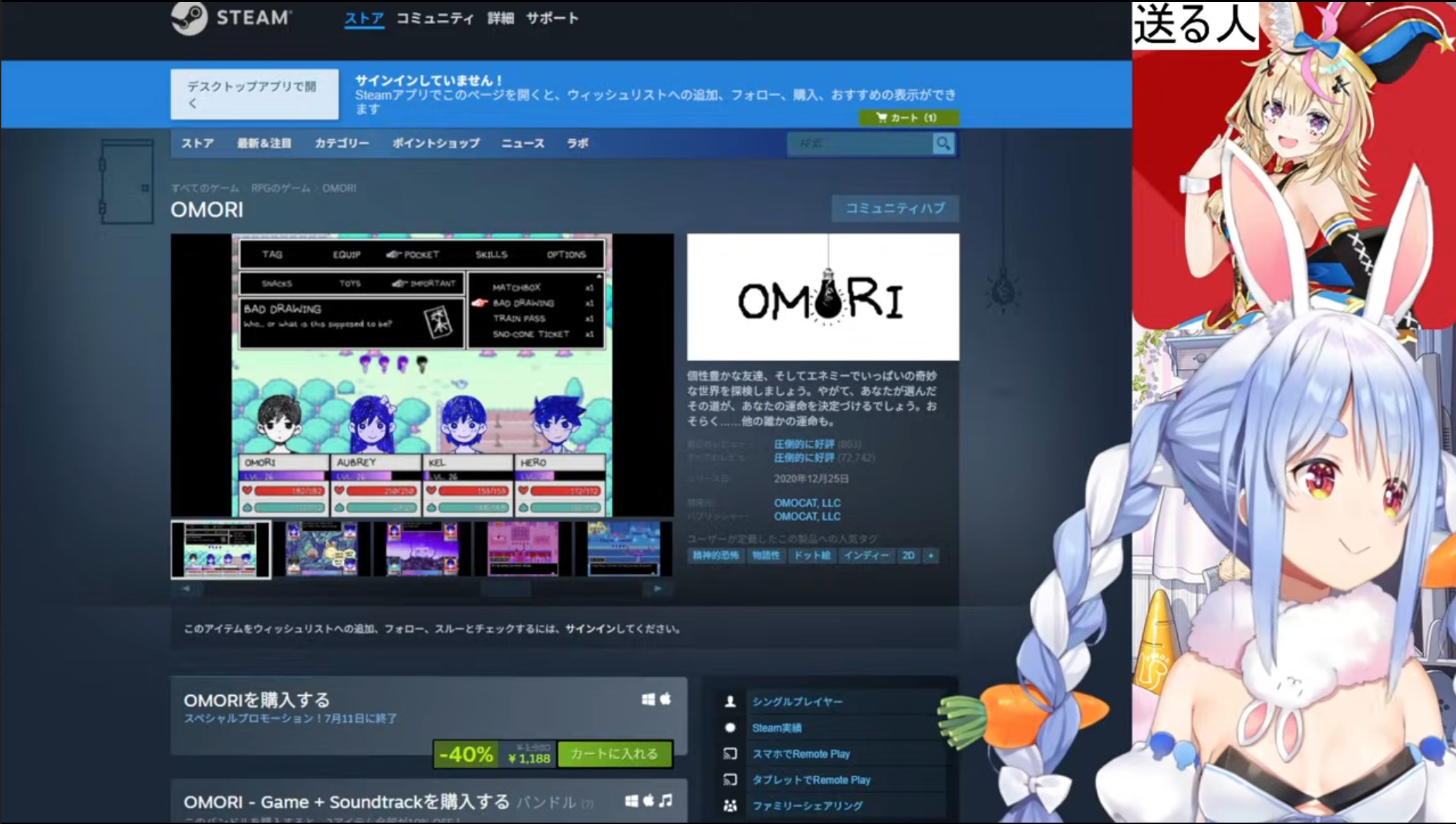The height and width of the screenshot is (824, 1456).
Task: Focus the store search field
Action: pyautogui.click(x=861, y=143)
